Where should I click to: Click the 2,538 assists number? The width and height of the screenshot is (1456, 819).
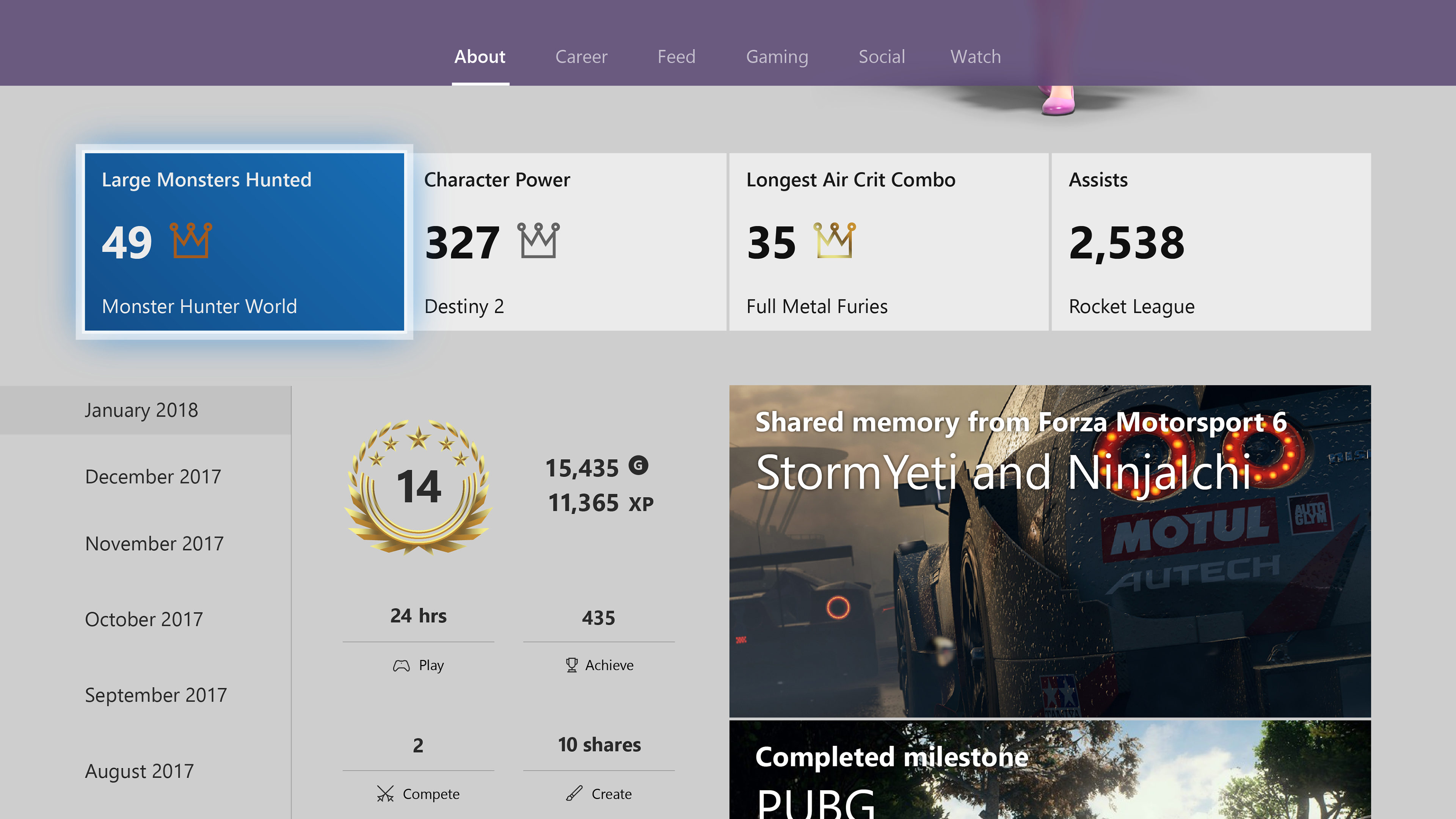coord(1127,243)
